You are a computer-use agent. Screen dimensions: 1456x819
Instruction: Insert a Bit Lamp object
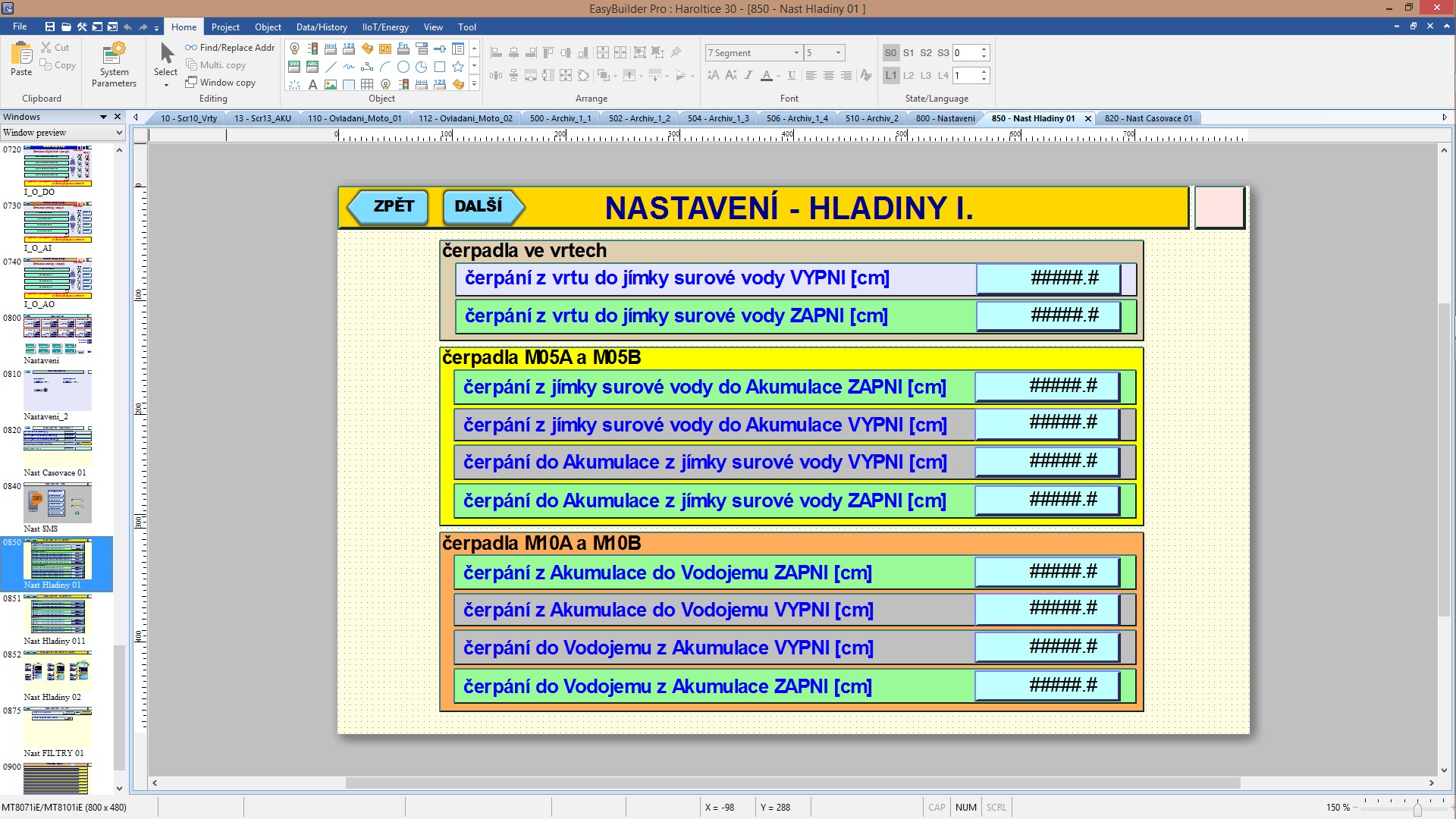pyautogui.click(x=295, y=49)
